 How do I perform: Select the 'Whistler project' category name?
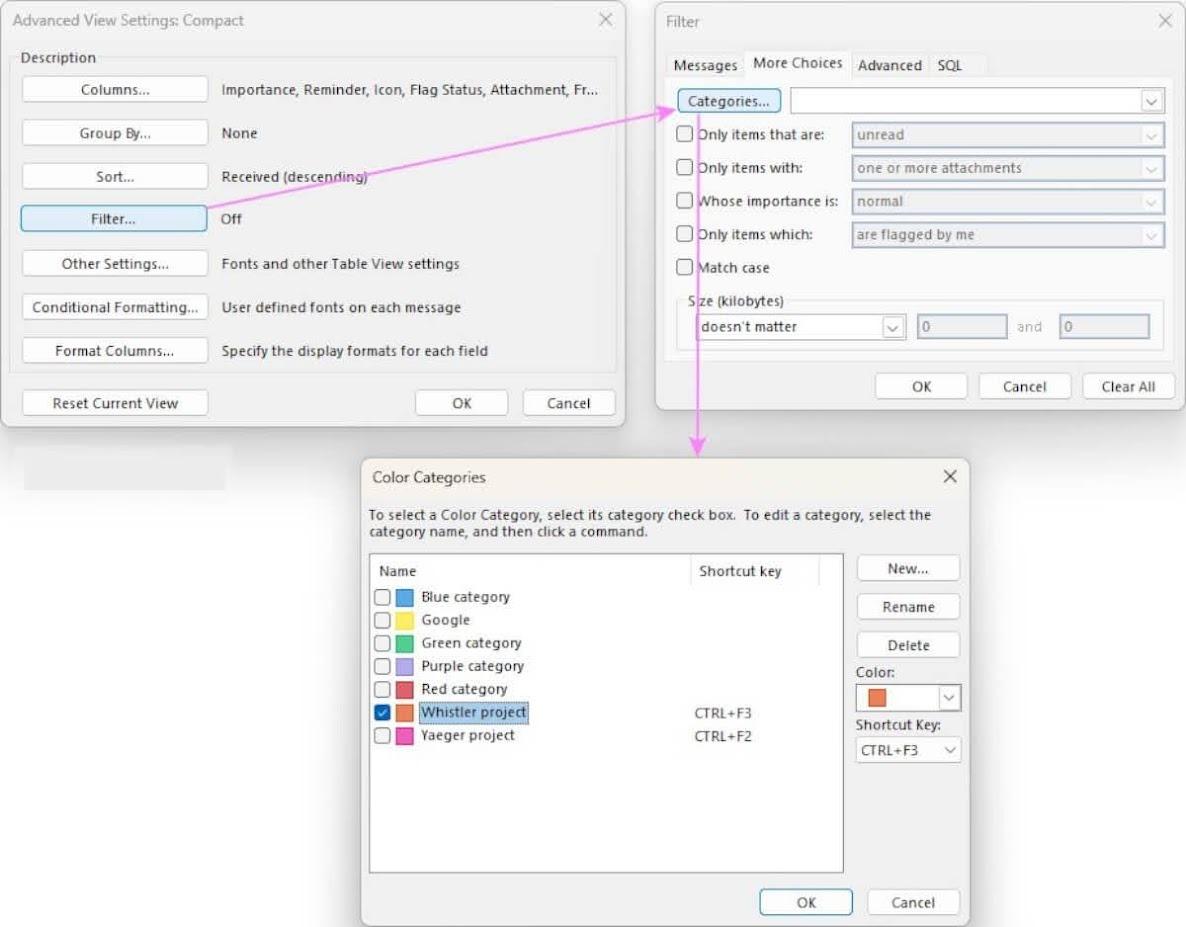[x=473, y=712]
